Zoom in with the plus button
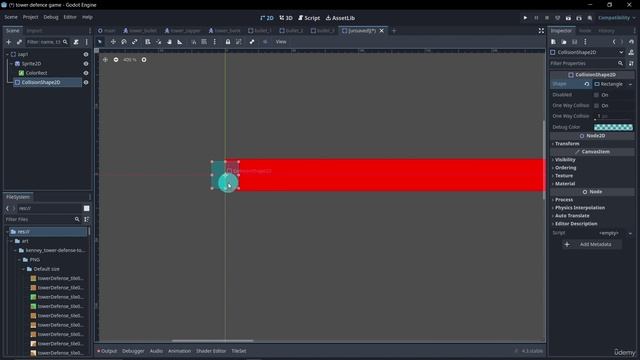The height and width of the screenshot is (360, 640). [144, 60]
